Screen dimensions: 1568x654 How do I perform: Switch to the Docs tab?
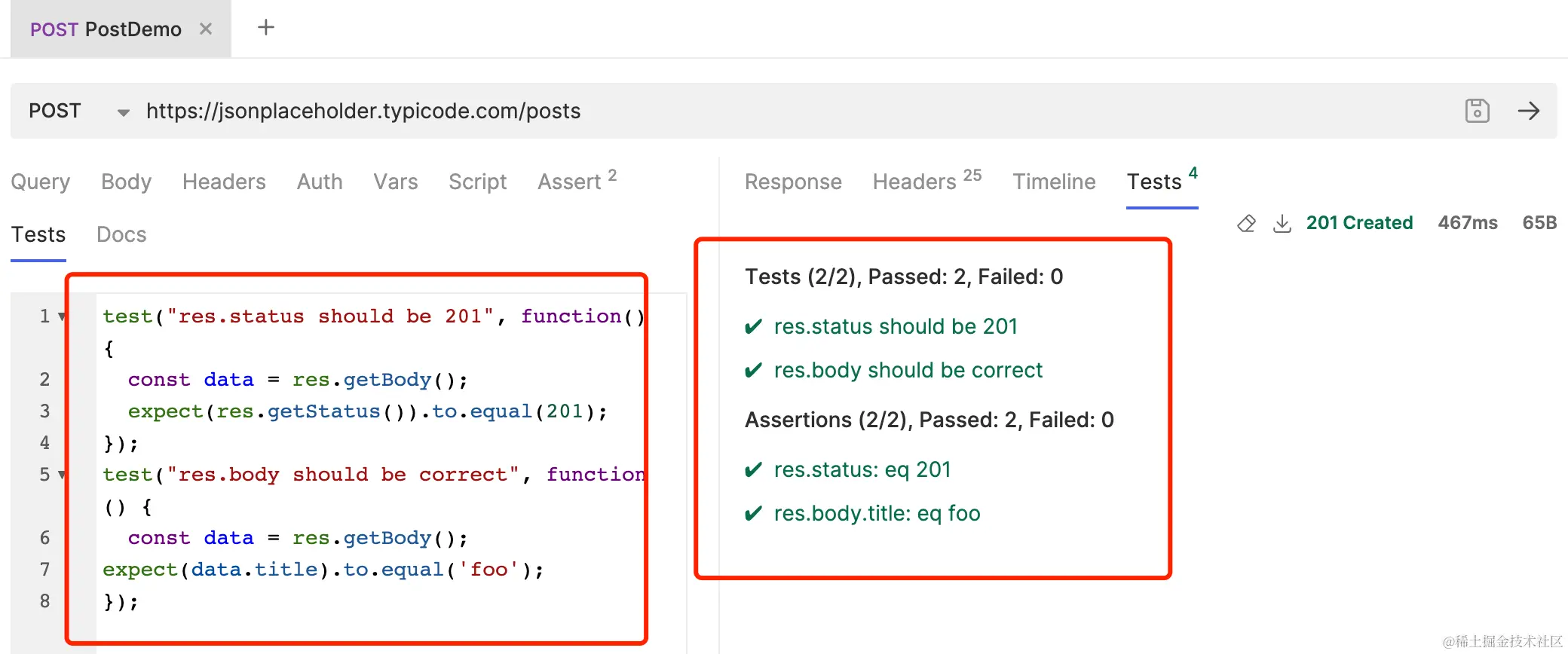[121, 234]
